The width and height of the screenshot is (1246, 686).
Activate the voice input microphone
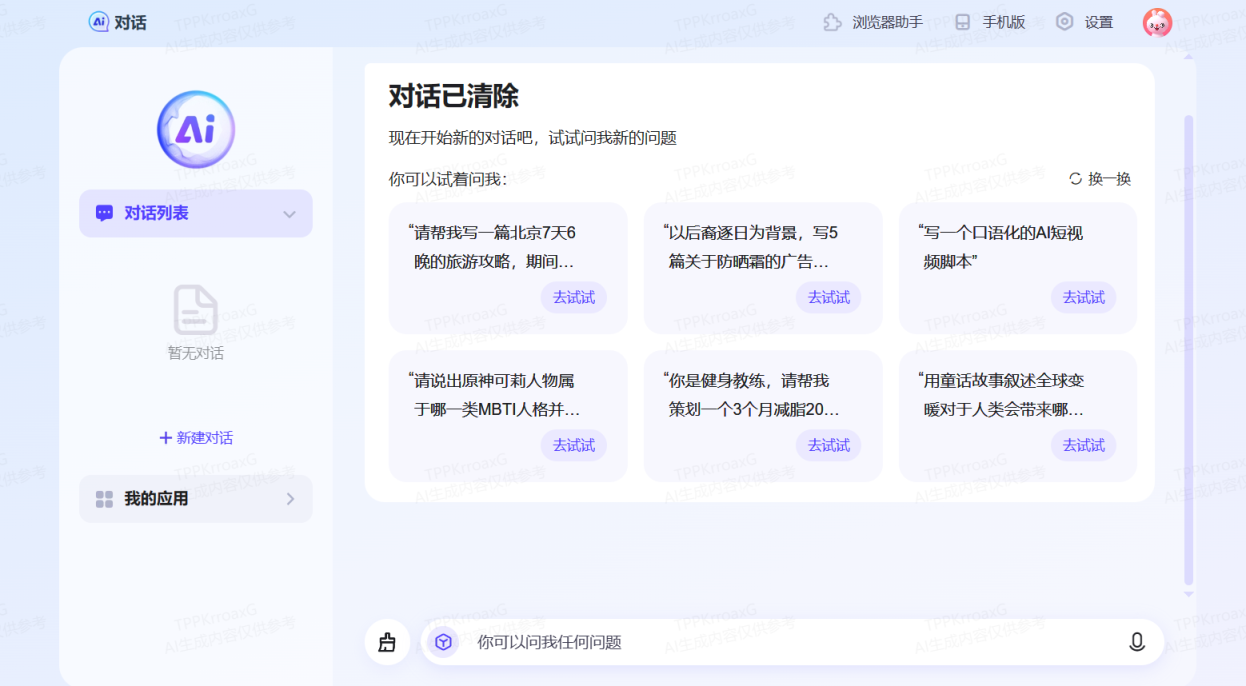1136,642
